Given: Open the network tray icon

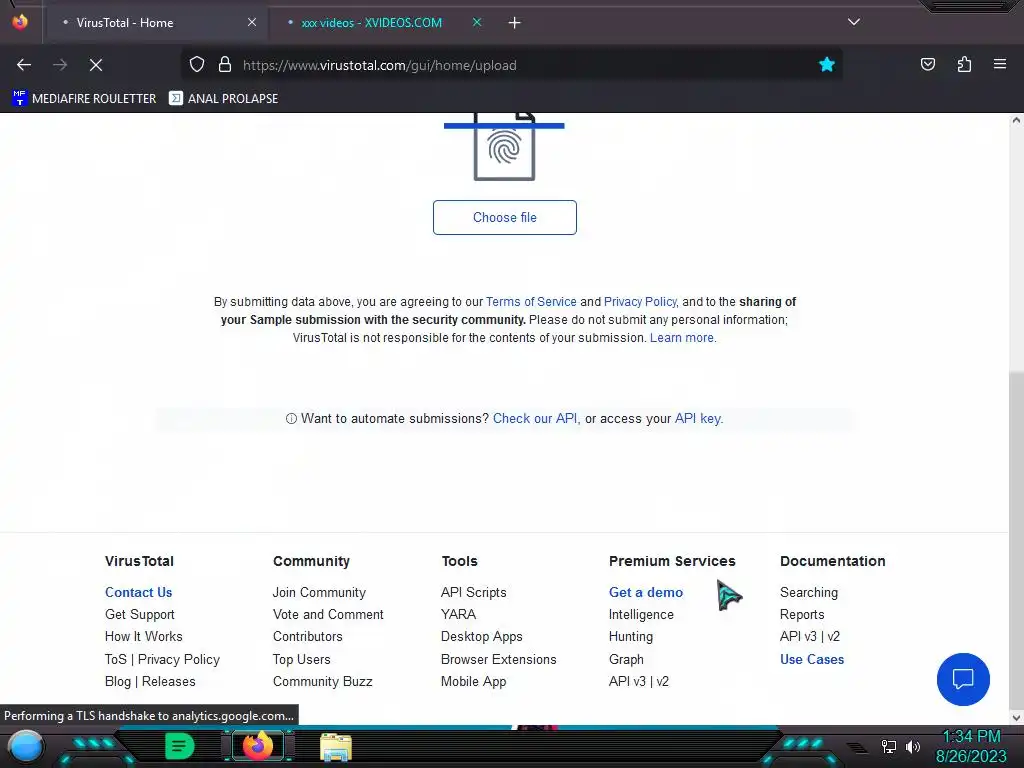Looking at the screenshot, I should [x=889, y=746].
